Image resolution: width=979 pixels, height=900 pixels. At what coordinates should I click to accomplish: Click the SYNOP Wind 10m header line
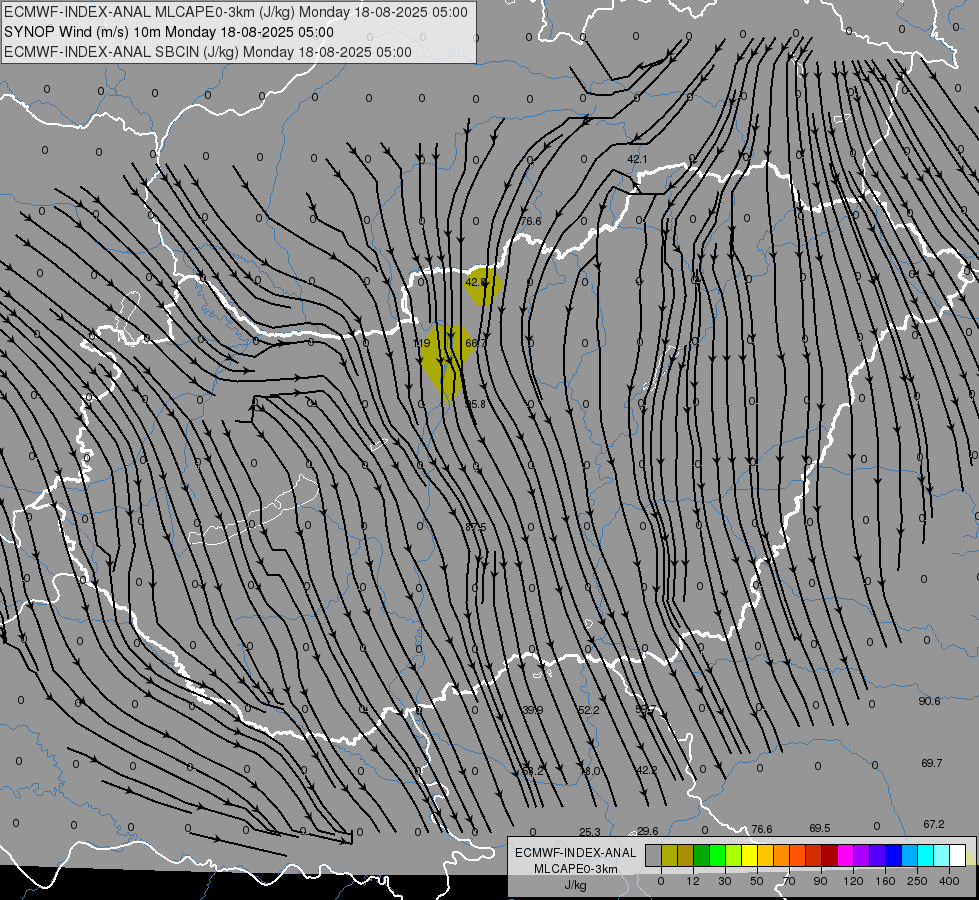169,32
